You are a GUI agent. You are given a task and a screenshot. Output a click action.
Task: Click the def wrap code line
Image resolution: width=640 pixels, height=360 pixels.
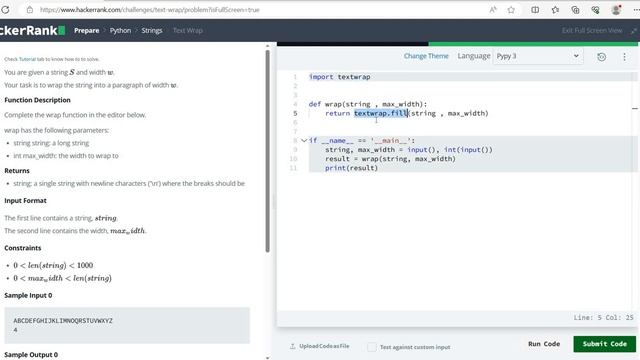click(368, 104)
